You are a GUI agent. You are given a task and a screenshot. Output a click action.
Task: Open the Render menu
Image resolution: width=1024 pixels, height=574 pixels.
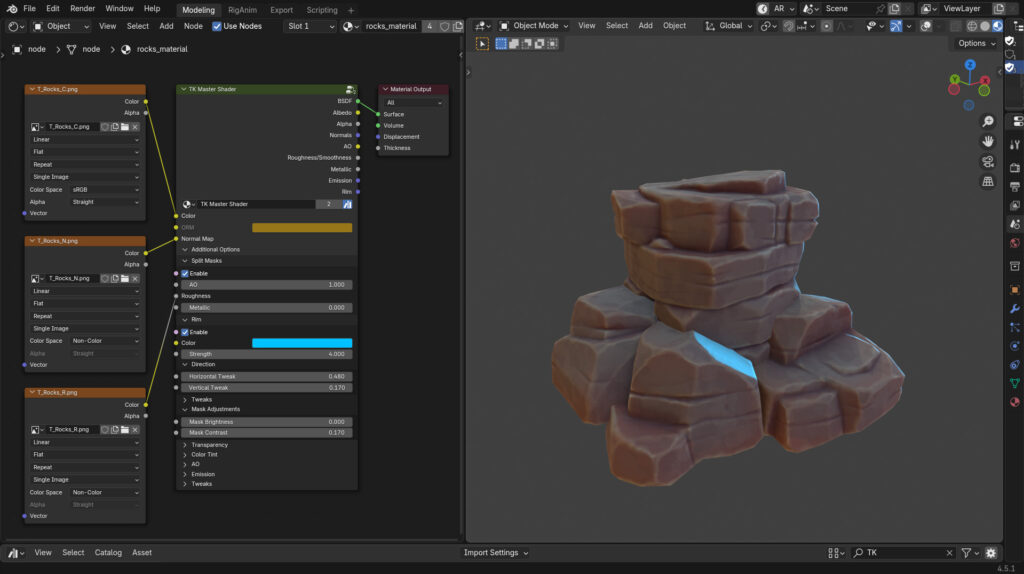(83, 8)
